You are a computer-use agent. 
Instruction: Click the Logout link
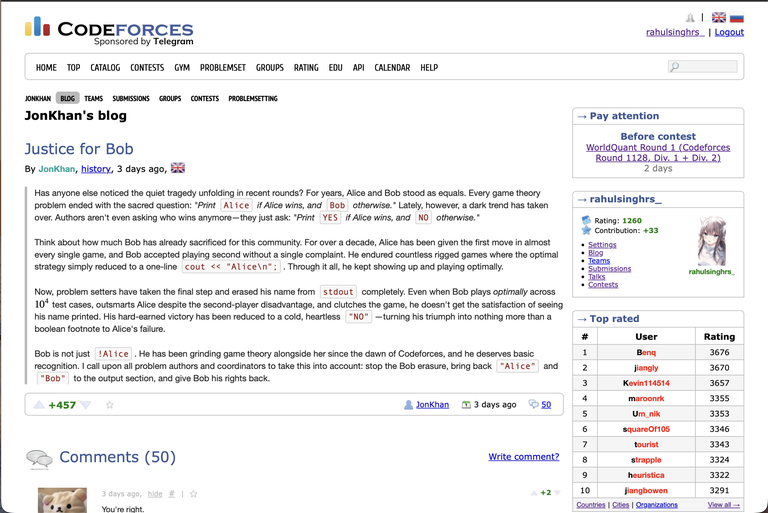coord(729,32)
